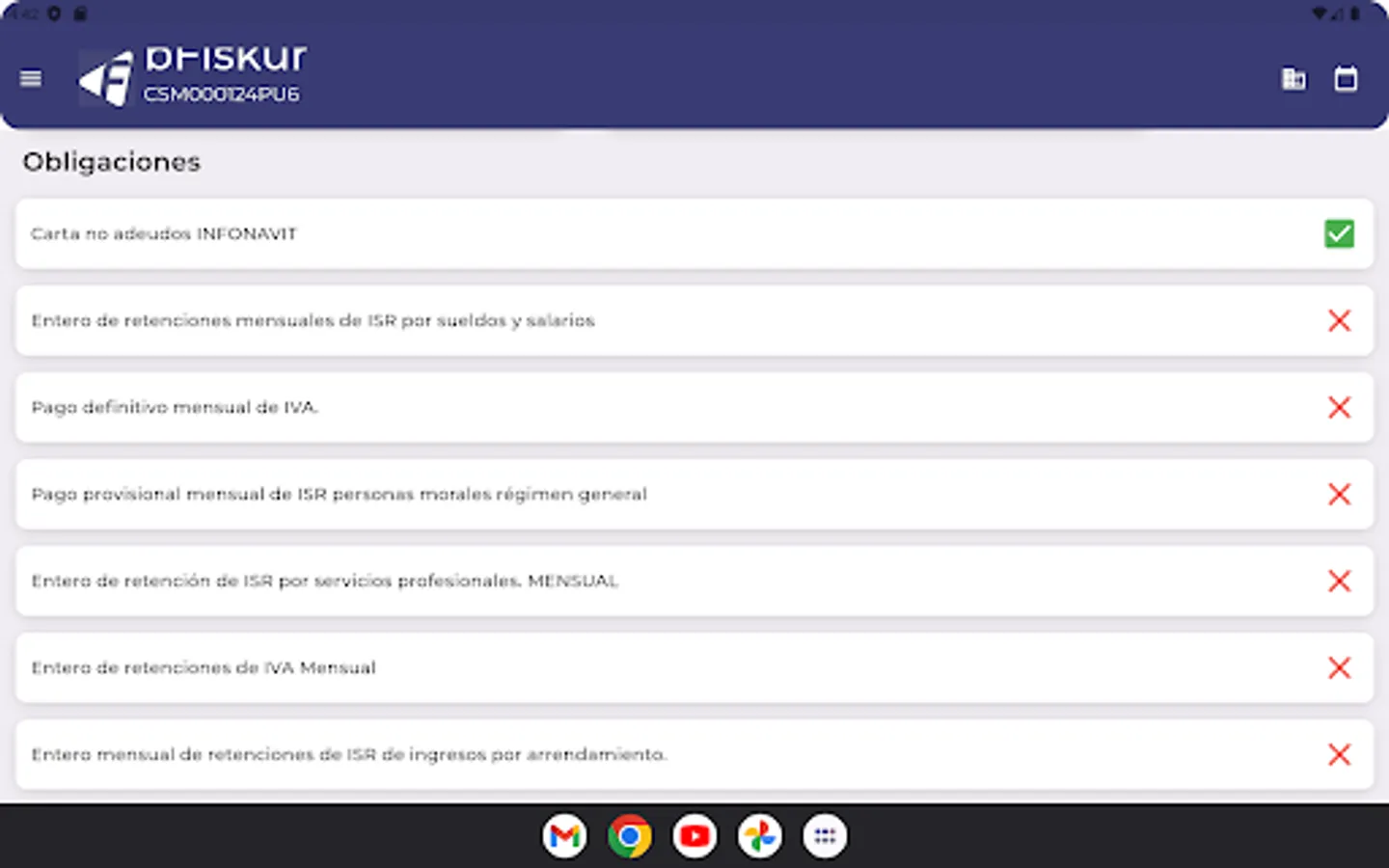Click the CSM000124PU6 taxpayer ID label
1389x868 pixels.
point(222,94)
